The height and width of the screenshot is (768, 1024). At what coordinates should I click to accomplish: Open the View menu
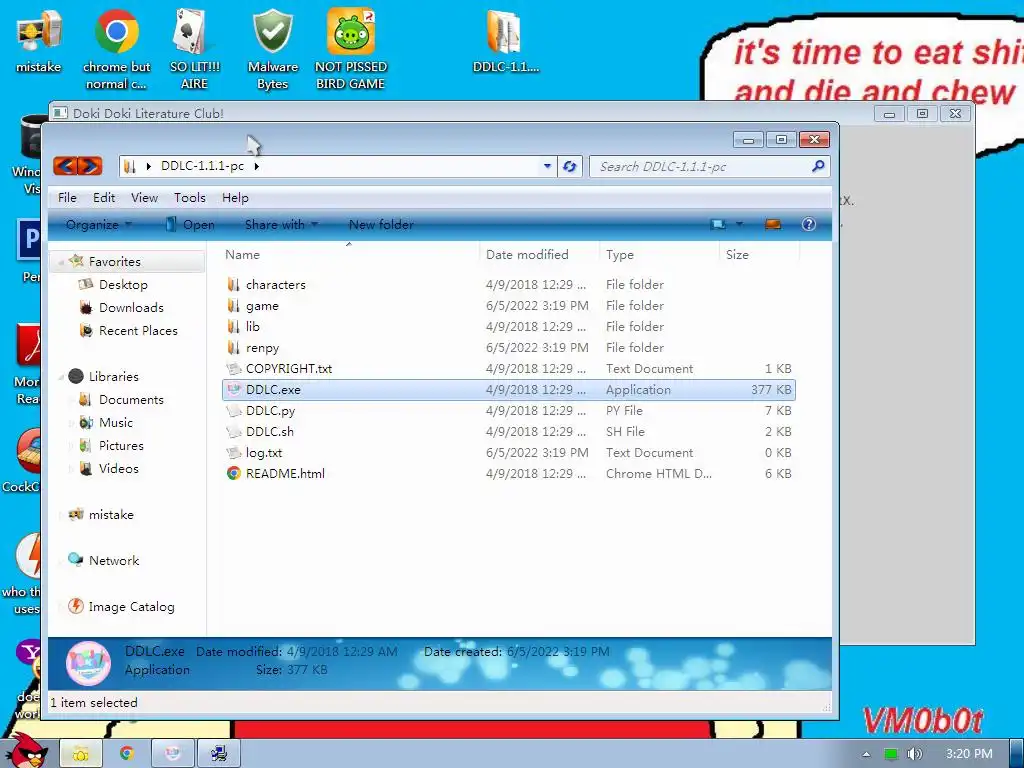pyautogui.click(x=144, y=198)
